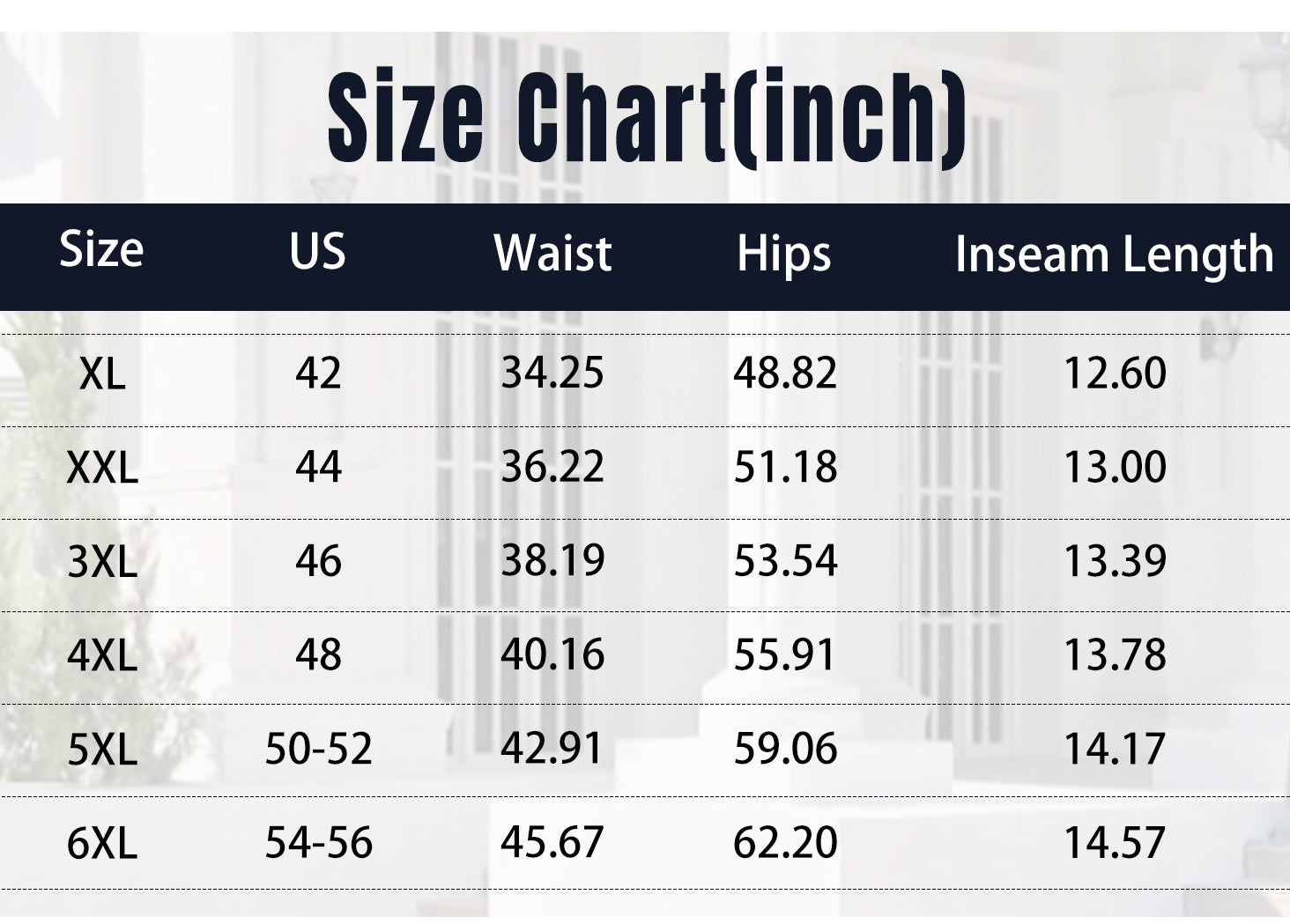Select the 4XL size row label
The width and height of the screenshot is (1290, 924).
tap(102, 656)
